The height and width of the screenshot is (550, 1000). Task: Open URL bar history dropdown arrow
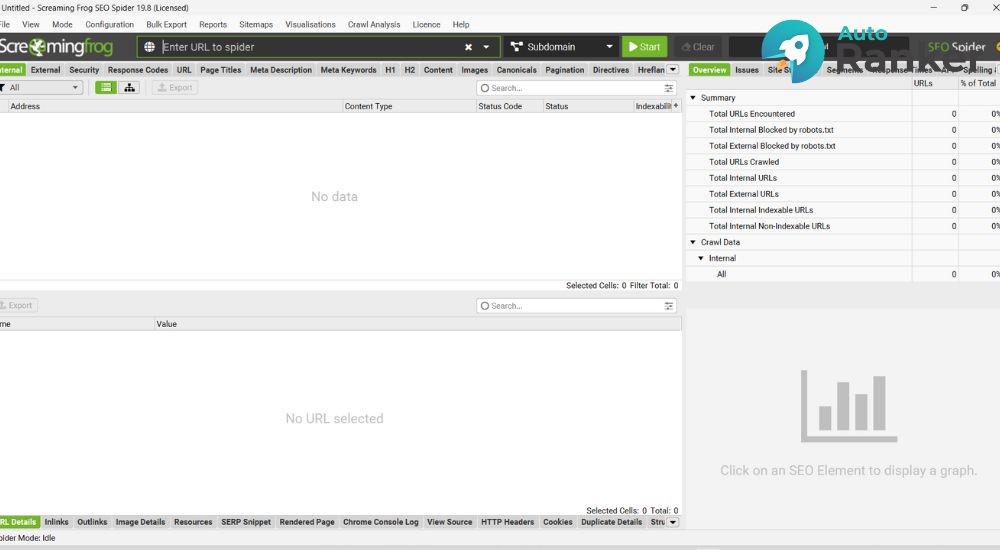[x=486, y=47]
